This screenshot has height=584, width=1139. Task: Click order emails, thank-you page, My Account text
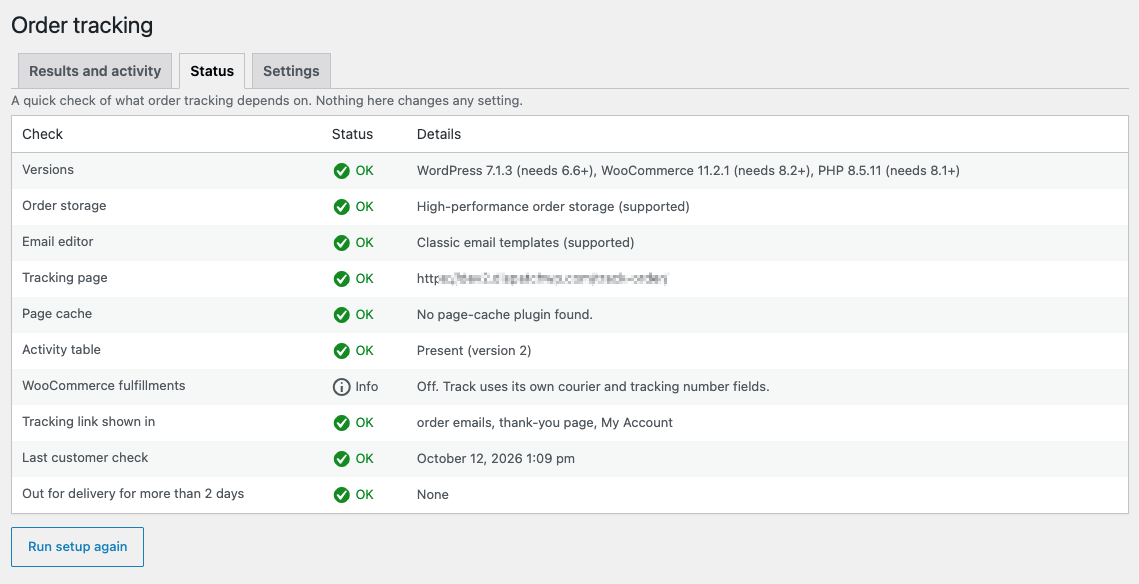point(545,423)
